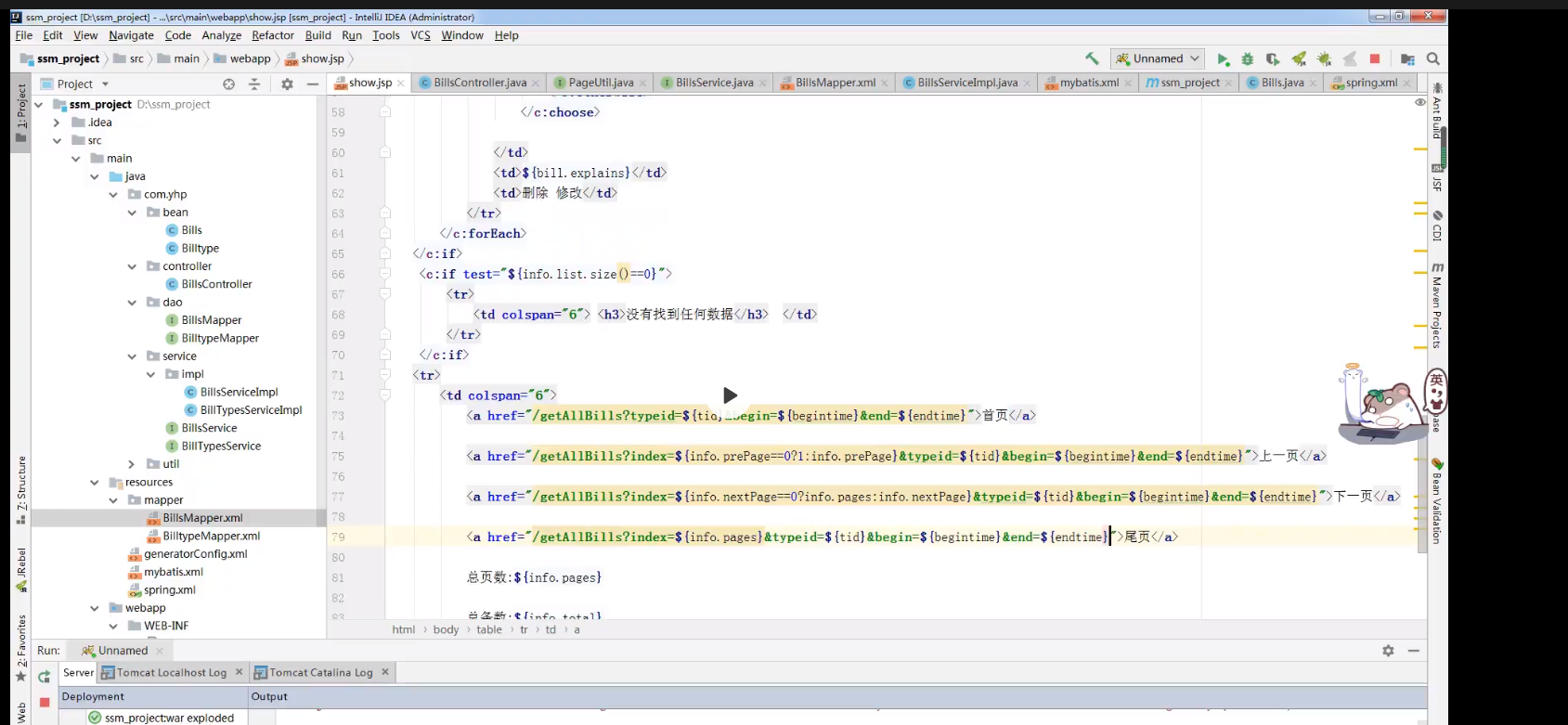The height and width of the screenshot is (725, 1568).
Task: Collapse the webapp folder
Action: [x=94, y=608]
